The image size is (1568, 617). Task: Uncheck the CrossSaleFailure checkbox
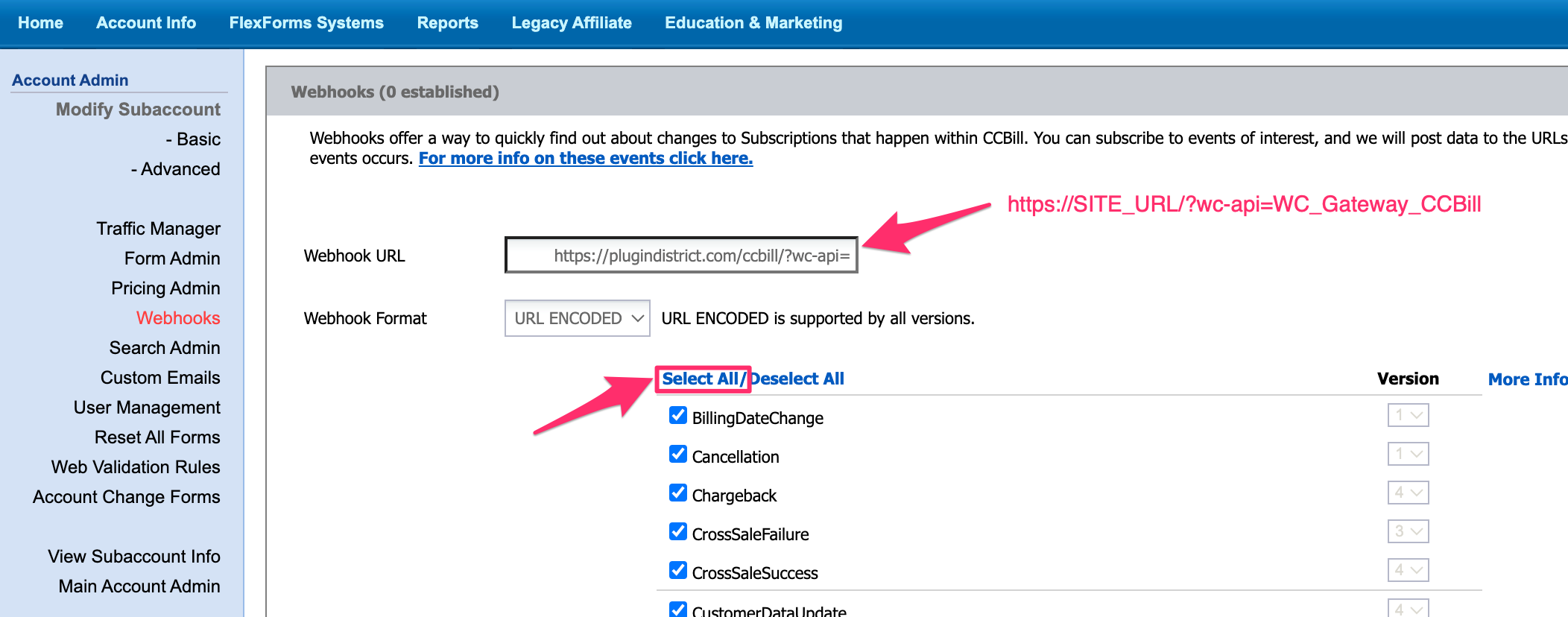click(678, 531)
